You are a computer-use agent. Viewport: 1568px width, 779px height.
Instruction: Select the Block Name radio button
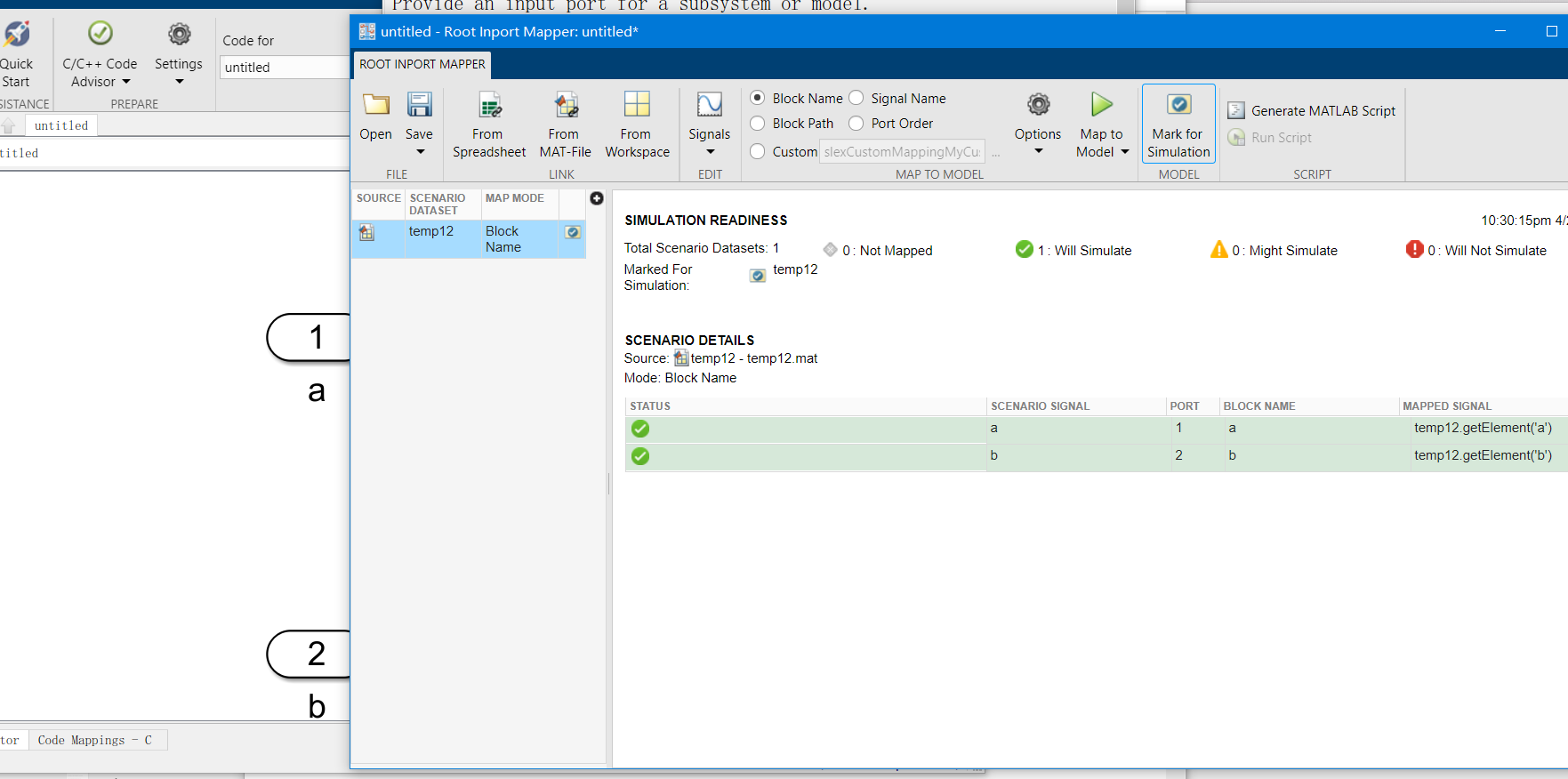click(758, 98)
